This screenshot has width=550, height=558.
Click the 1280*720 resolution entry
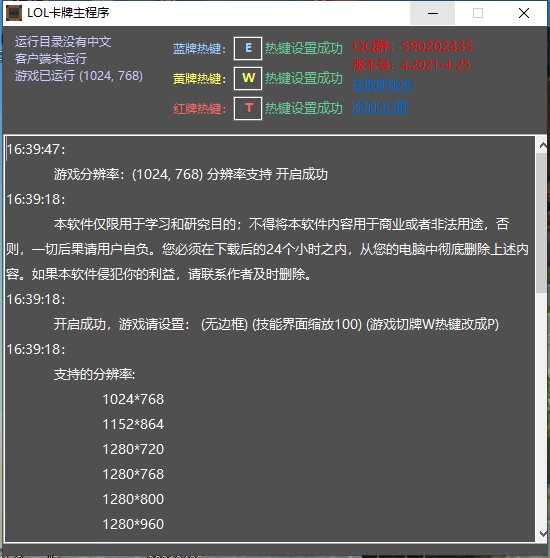133,449
